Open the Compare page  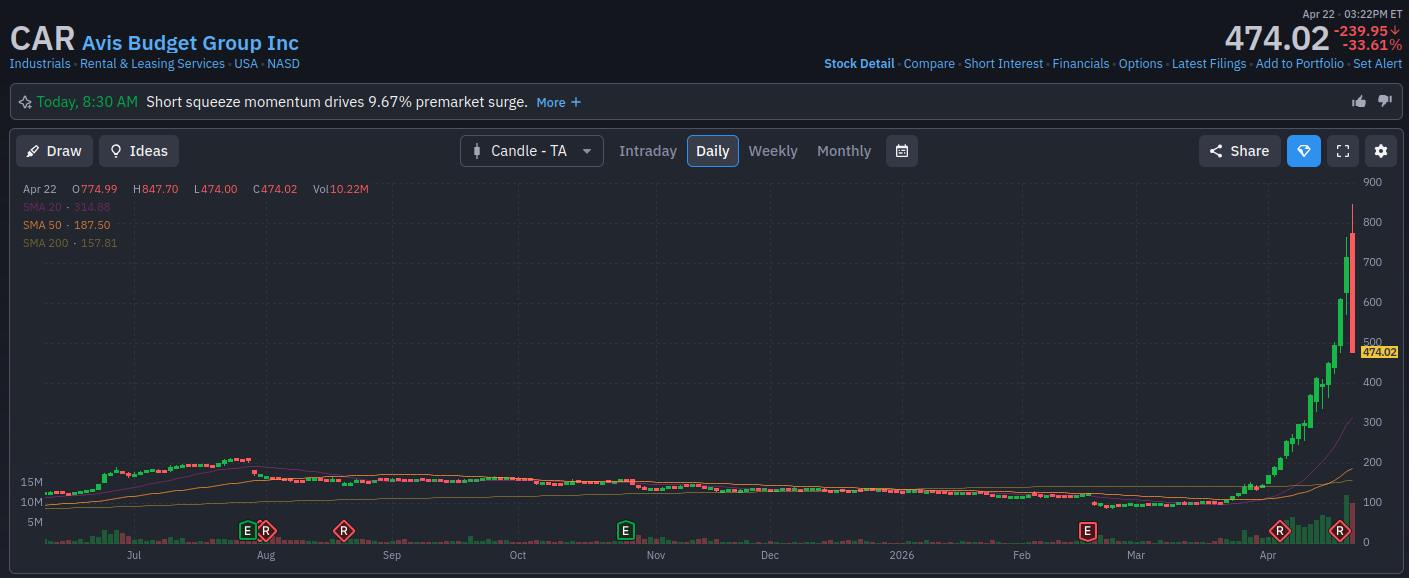pos(929,63)
